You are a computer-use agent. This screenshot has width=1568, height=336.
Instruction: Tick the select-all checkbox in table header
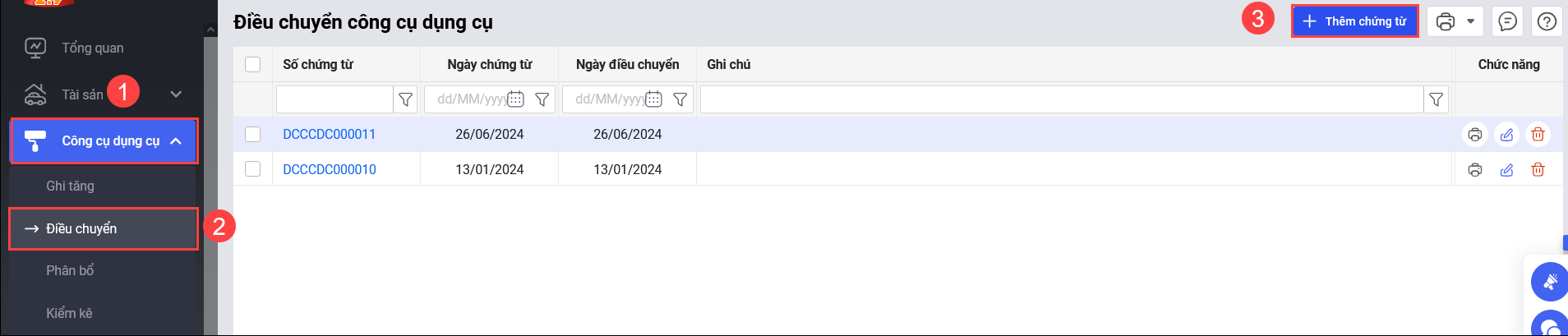(253, 64)
